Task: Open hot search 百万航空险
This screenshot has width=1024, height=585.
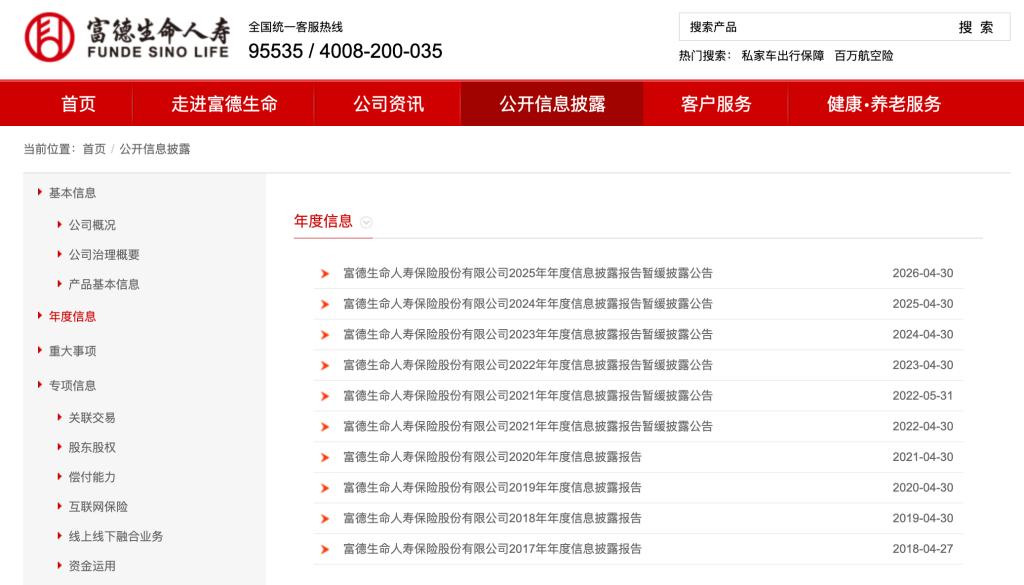Action: (x=864, y=56)
